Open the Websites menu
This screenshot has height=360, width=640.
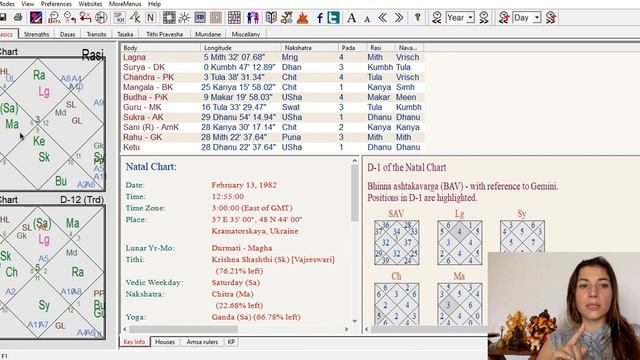coord(90,4)
